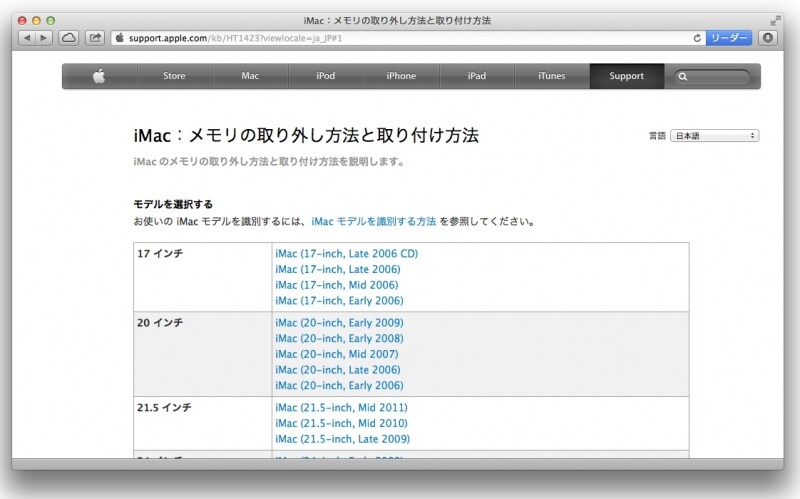Viewport: 800px width, 499px height.
Task: Click the Apple logo in navigation bar
Action: [x=99, y=76]
